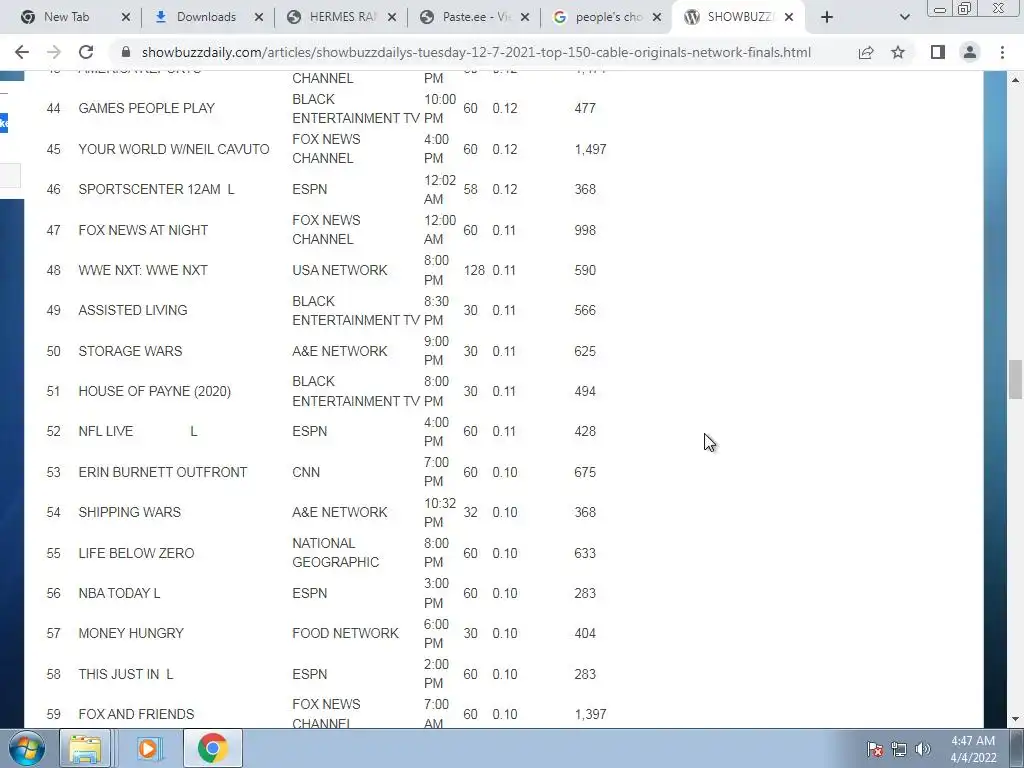This screenshot has height=768, width=1024.
Task: Click the 10:32 PM time cell
Action: [440, 513]
